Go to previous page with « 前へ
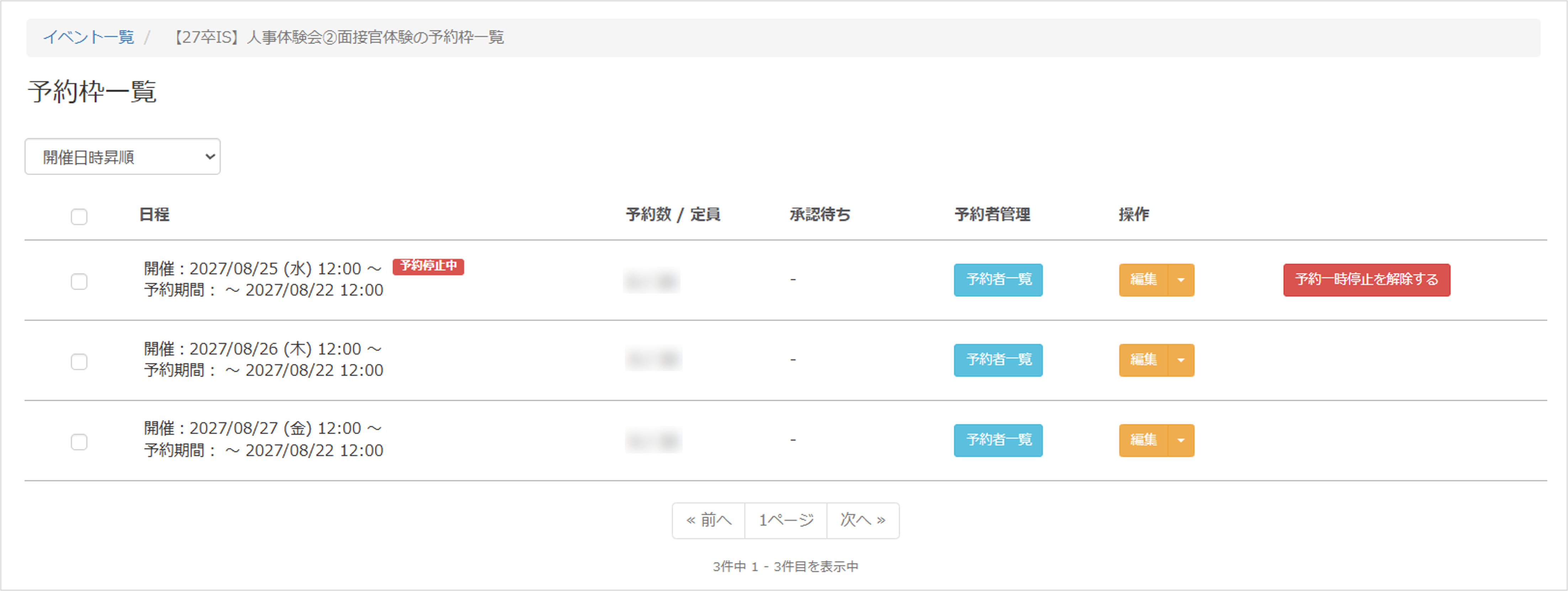The height and width of the screenshot is (591, 1568). coord(709,521)
